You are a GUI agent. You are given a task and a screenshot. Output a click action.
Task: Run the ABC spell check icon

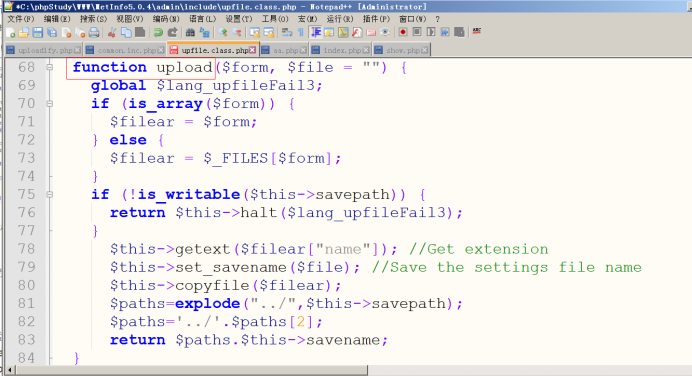(477, 31)
